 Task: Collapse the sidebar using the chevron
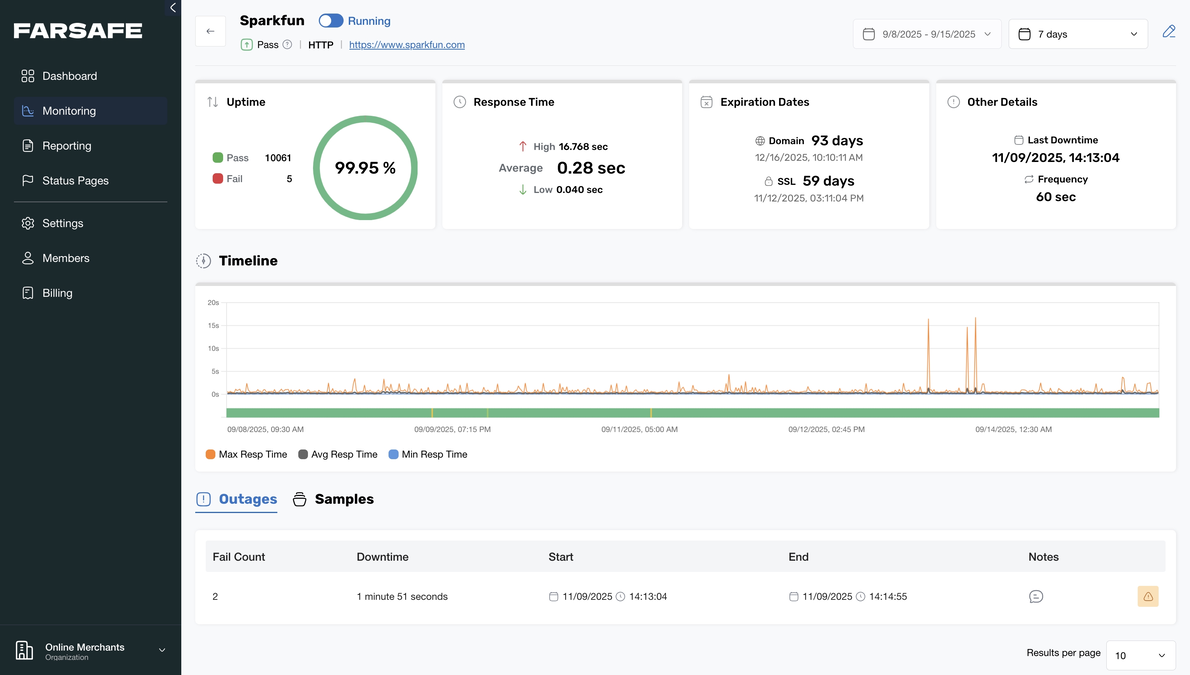coord(172,7)
